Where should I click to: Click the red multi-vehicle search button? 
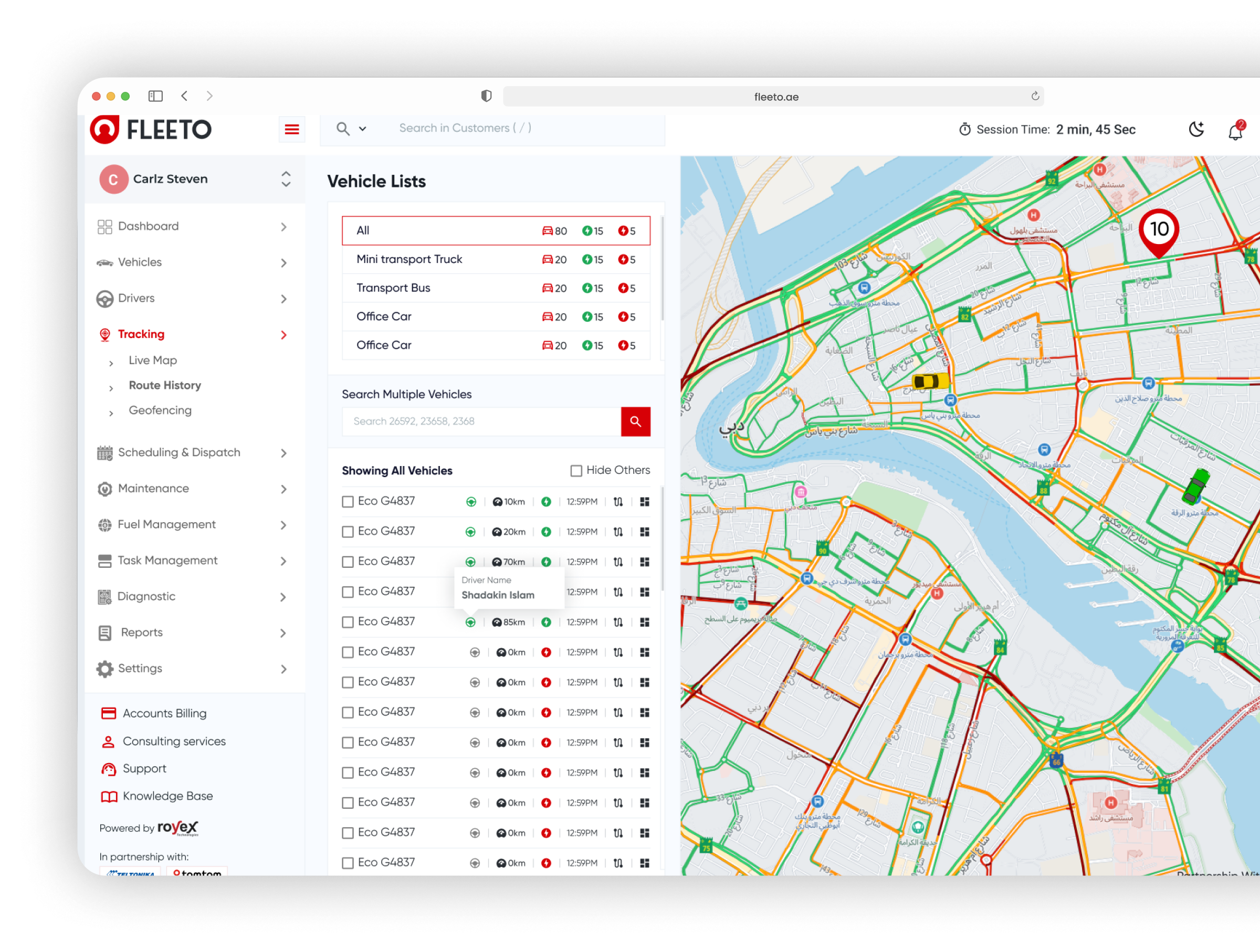coord(635,421)
